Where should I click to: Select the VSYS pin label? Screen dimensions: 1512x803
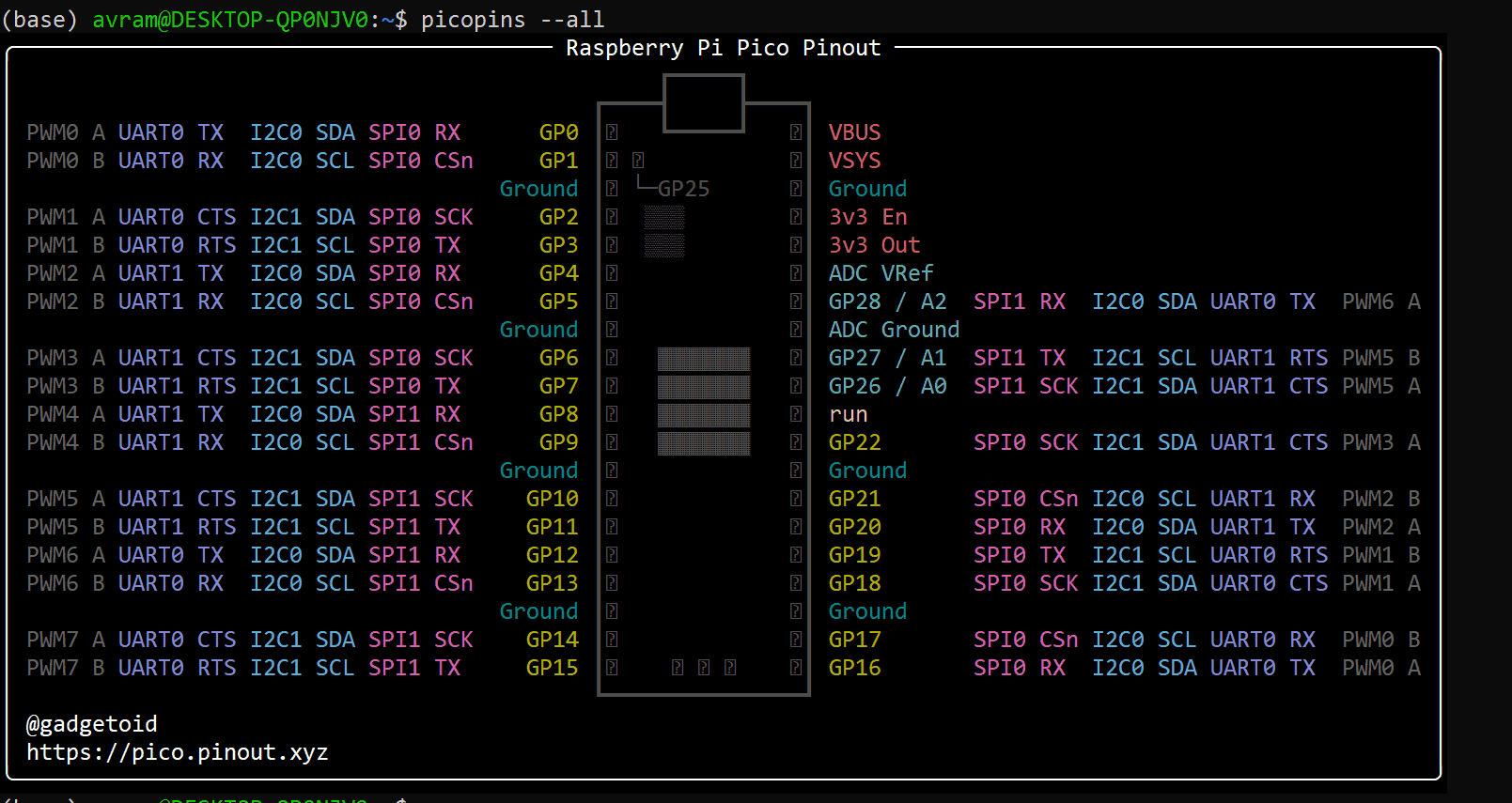click(x=855, y=161)
